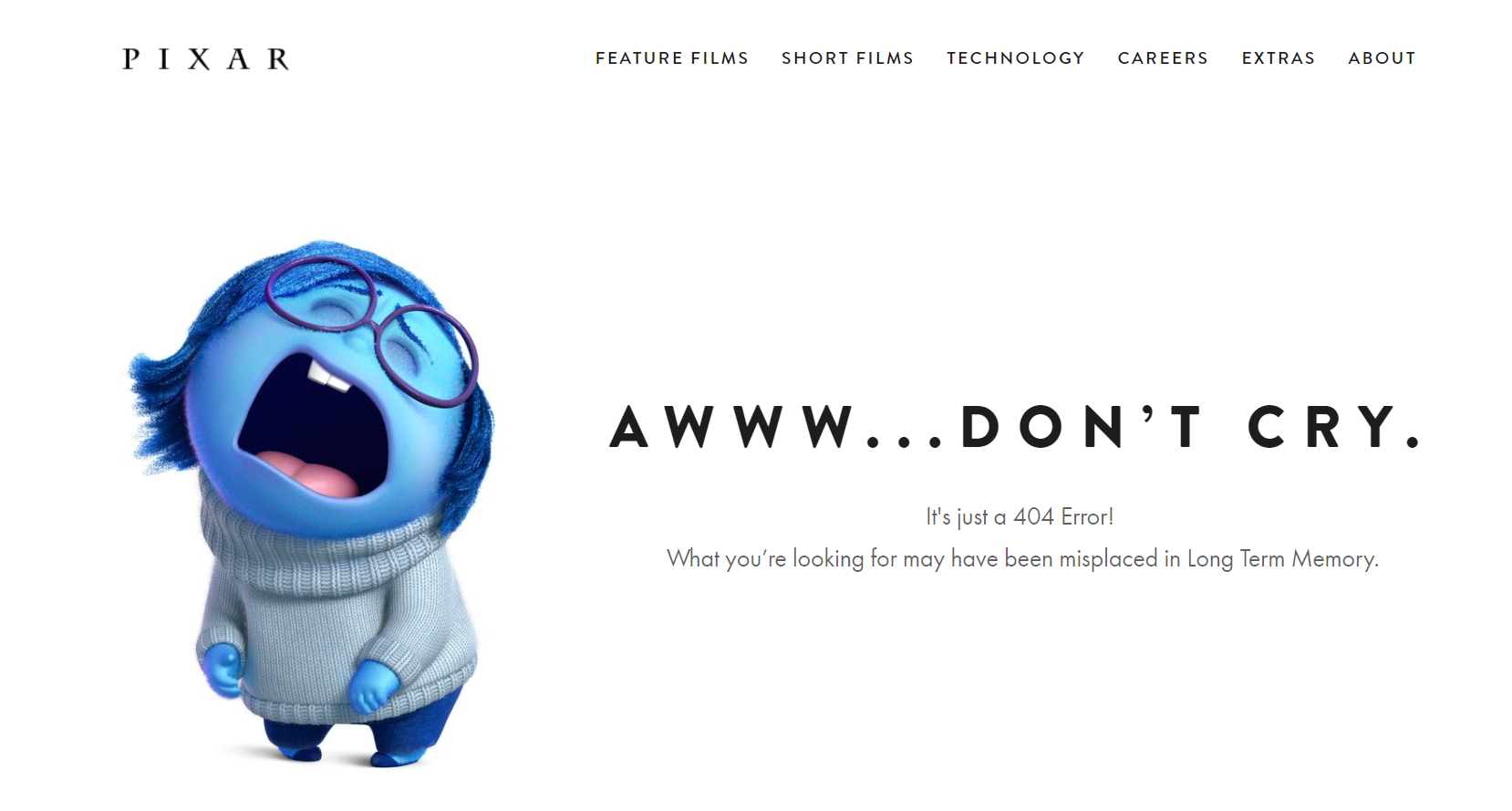This screenshot has height=811, width=1512.
Task: Go to Short Films page
Action: click(847, 58)
